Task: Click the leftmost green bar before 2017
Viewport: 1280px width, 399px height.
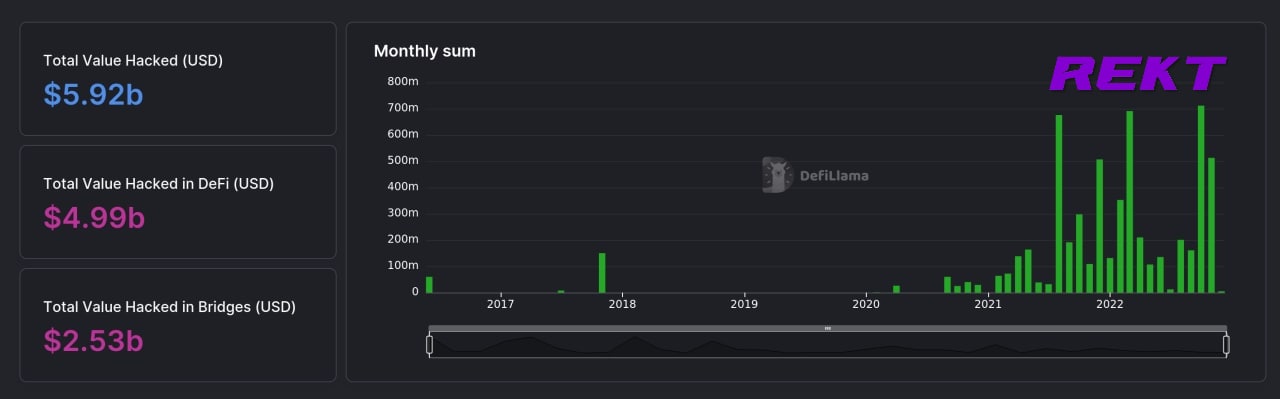Action: [x=429, y=285]
